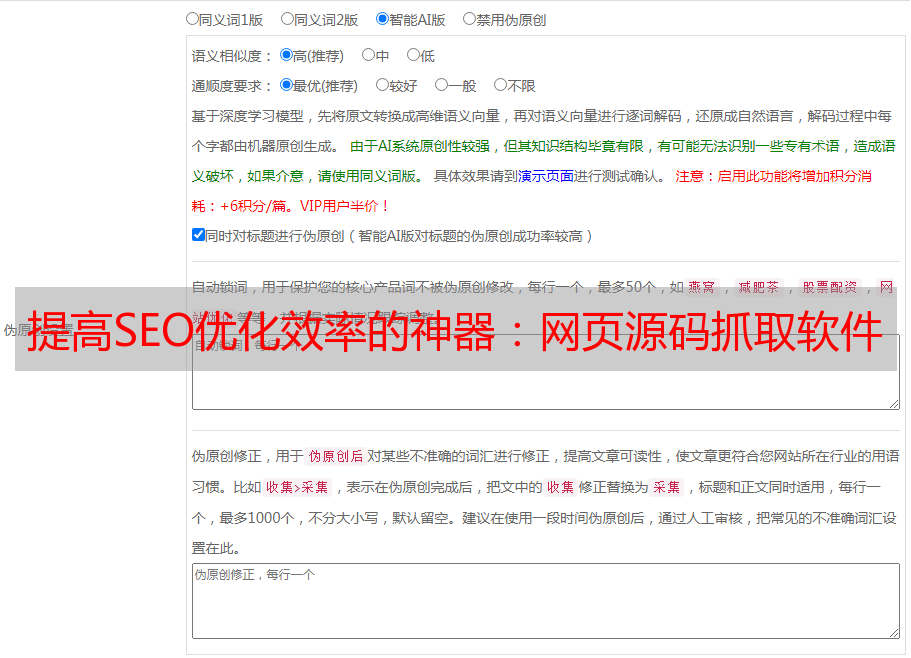Select the 同义词2版 radio option
Viewport: 911px width, 658px height.
(287, 19)
